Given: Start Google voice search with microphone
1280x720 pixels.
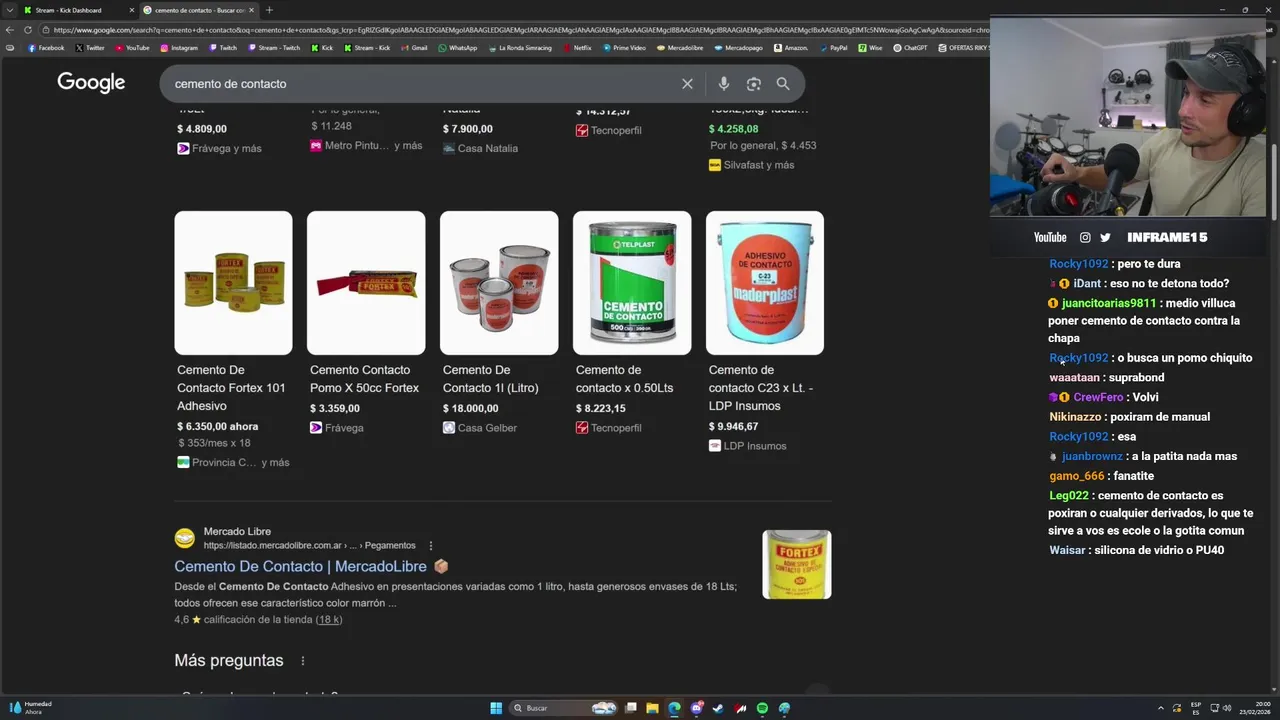Looking at the screenshot, I should click(723, 84).
